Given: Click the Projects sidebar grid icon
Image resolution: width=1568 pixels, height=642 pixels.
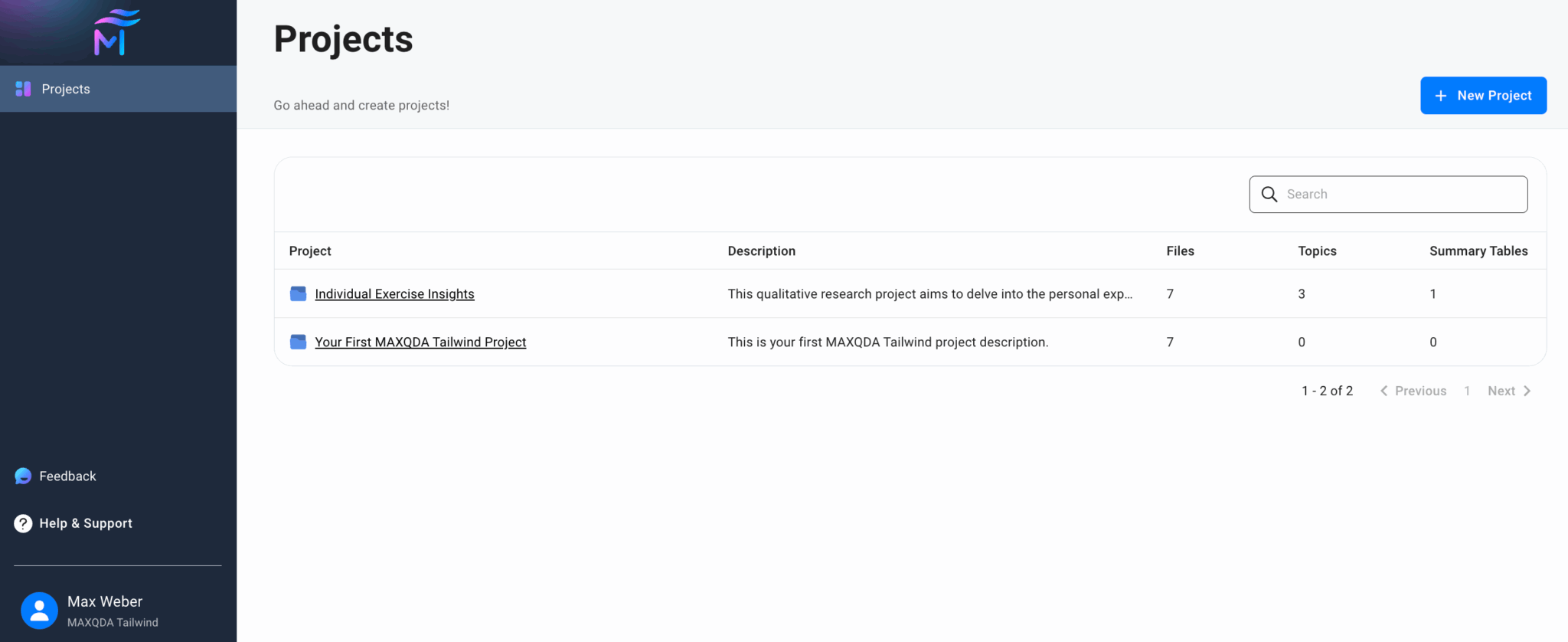Looking at the screenshot, I should [23, 89].
